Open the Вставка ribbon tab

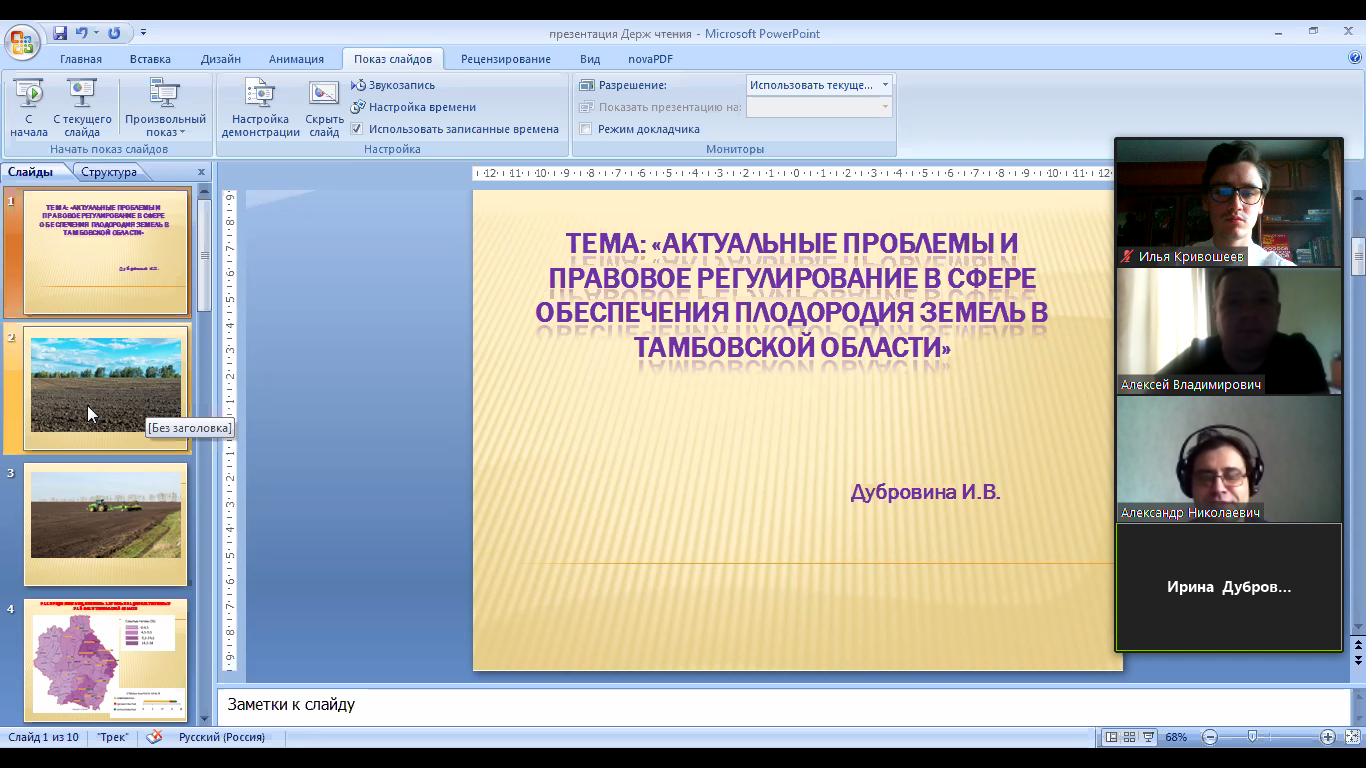150,59
